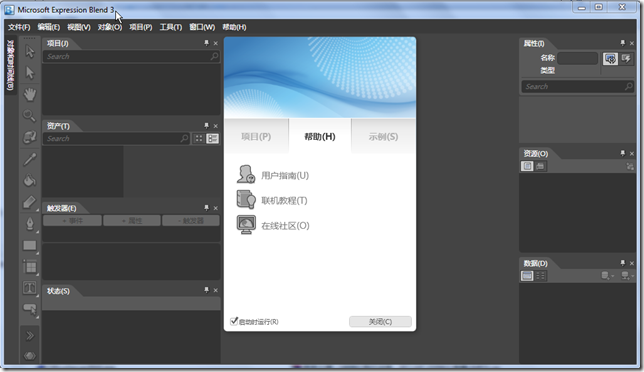Show the Events lightning view
The width and height of the screenshot is (644, 372).
pyautogui.click(x=626, y=59)
